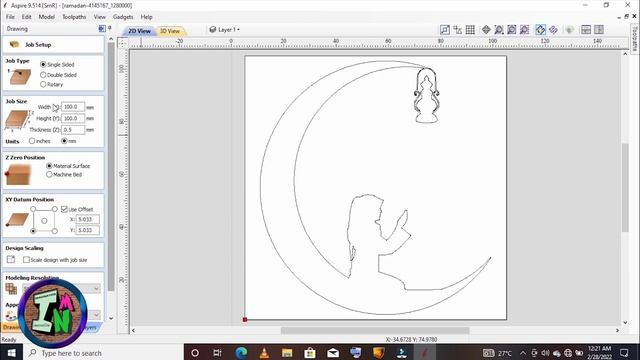Click the Thickness (Z) input field
640x360 pixels.
point(73,130)
